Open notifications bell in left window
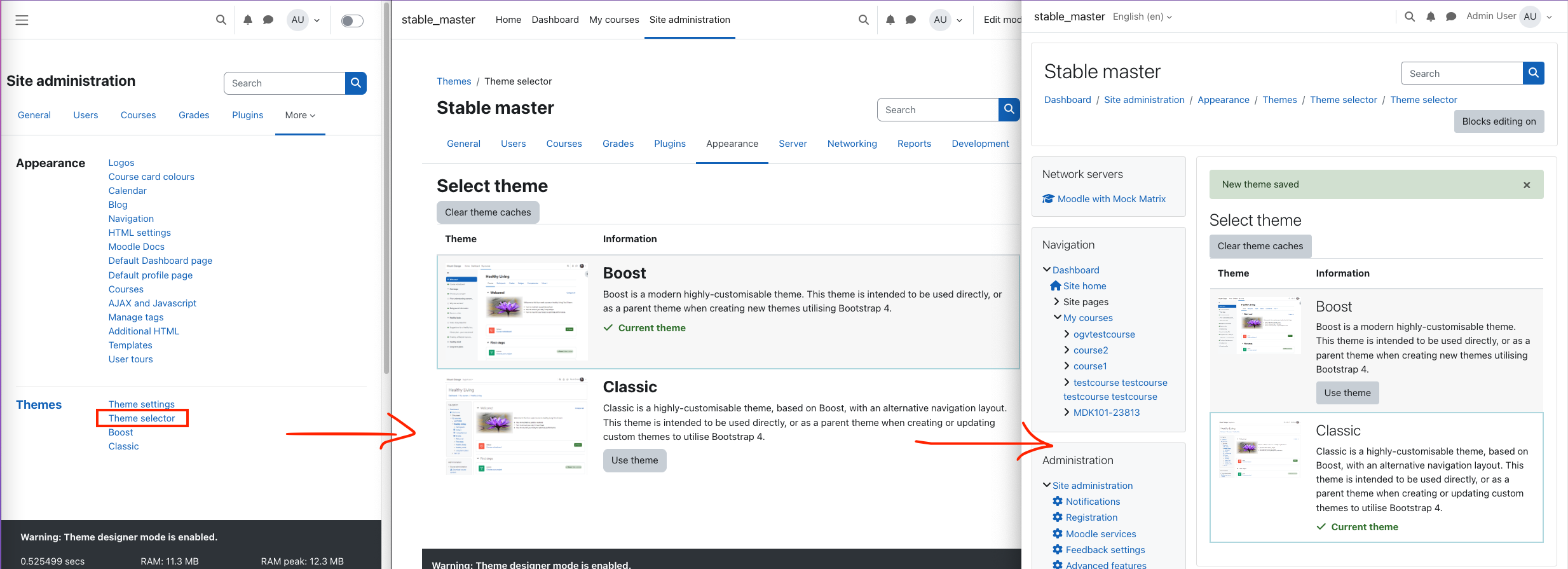The width and height of the screenshot is (1568, 569). (x=248, y=20)
